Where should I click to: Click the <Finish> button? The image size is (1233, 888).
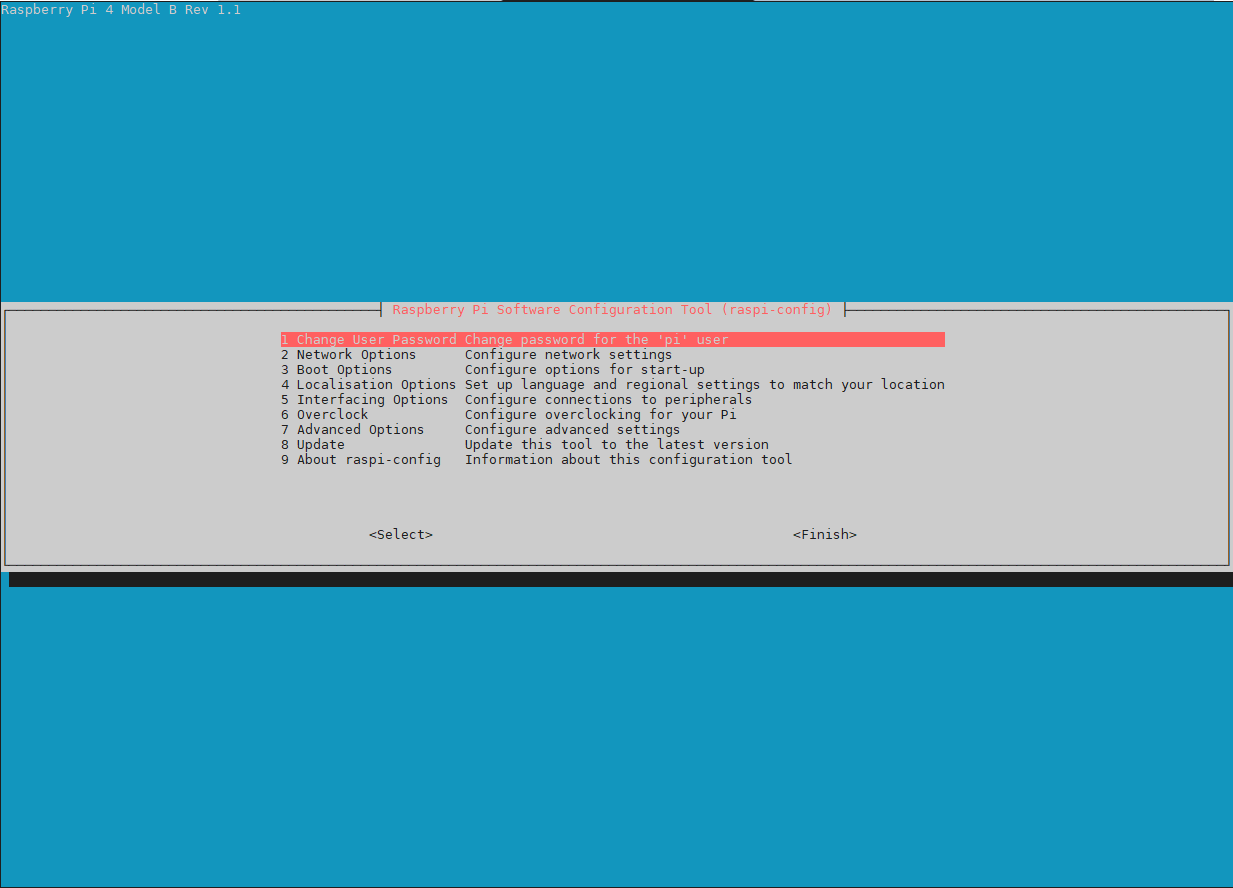tap(825, 535)
